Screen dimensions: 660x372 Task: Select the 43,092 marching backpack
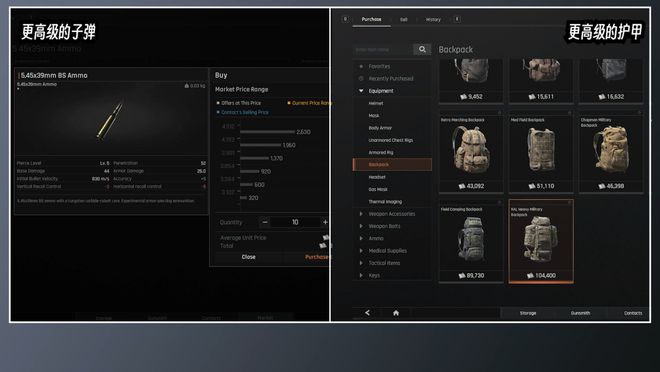[x=471, y=152]
